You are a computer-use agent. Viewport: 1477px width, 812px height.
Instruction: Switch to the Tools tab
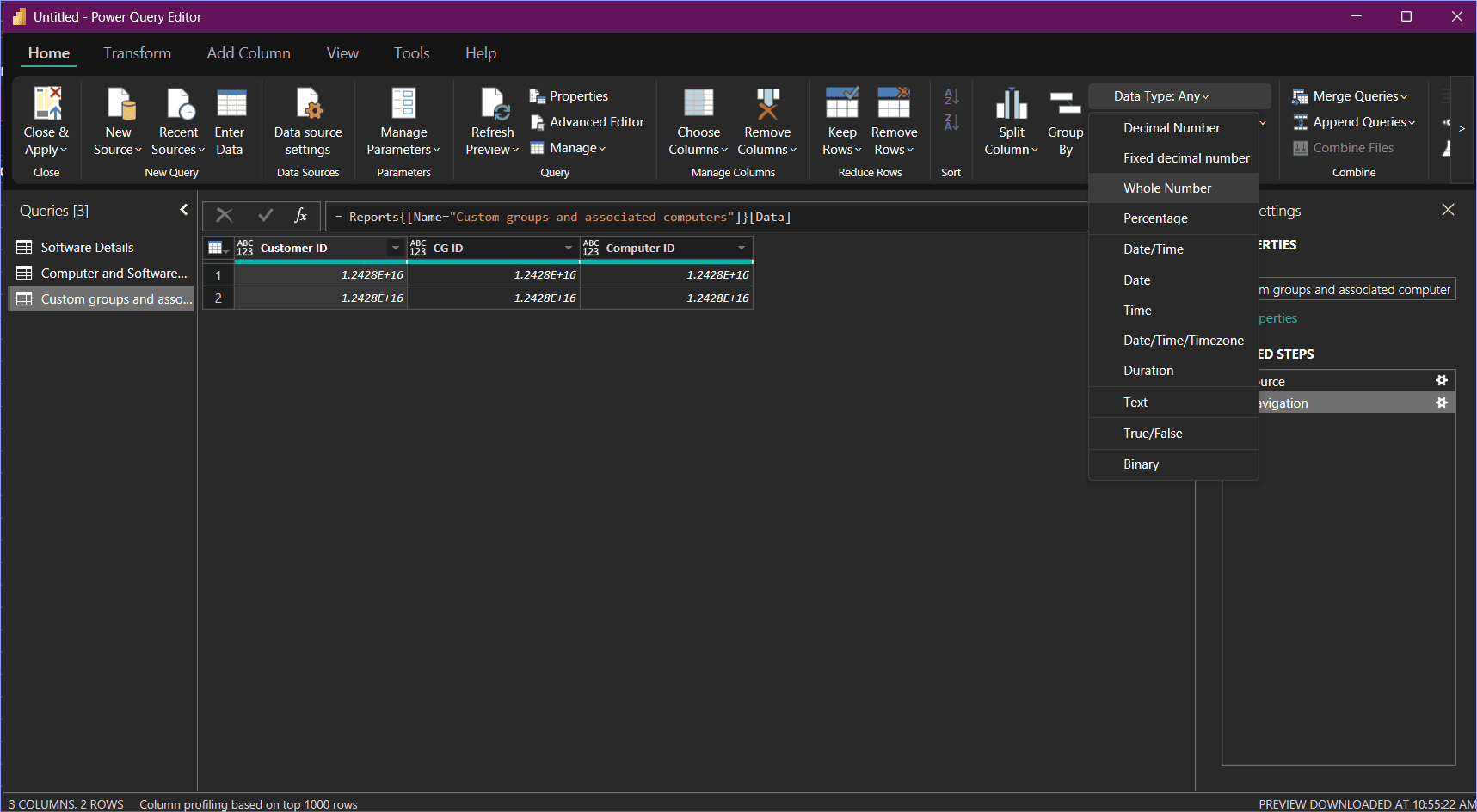coord(412,53)
